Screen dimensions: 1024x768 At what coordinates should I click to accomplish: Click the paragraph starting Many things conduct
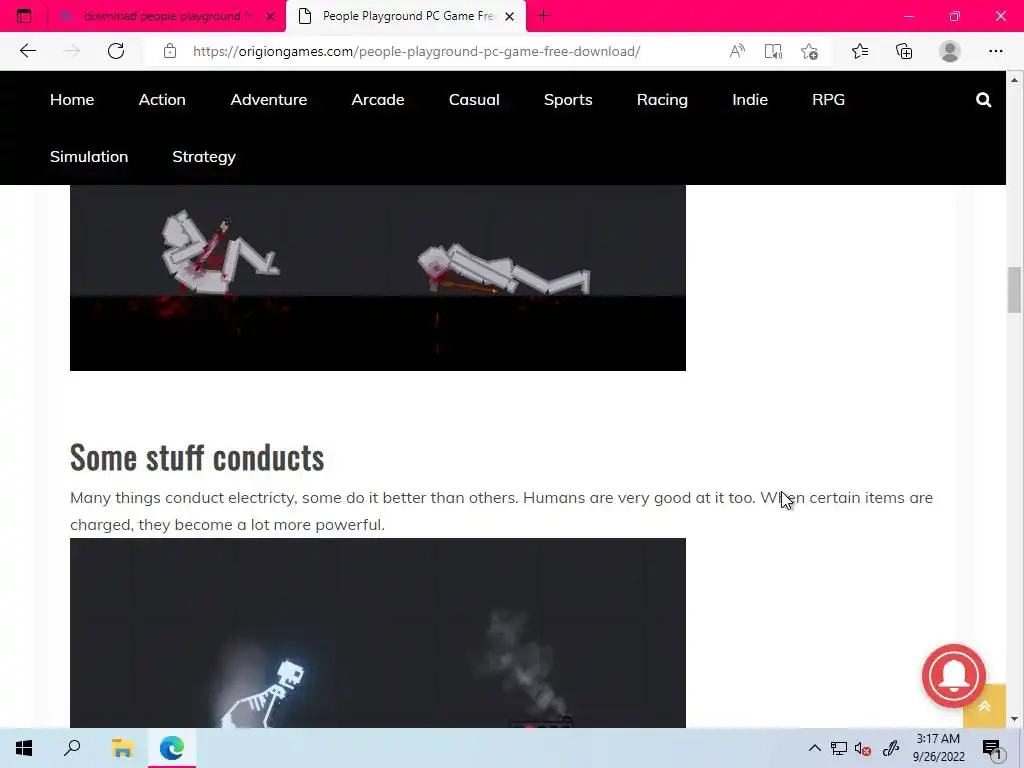[x=502, y=511]
